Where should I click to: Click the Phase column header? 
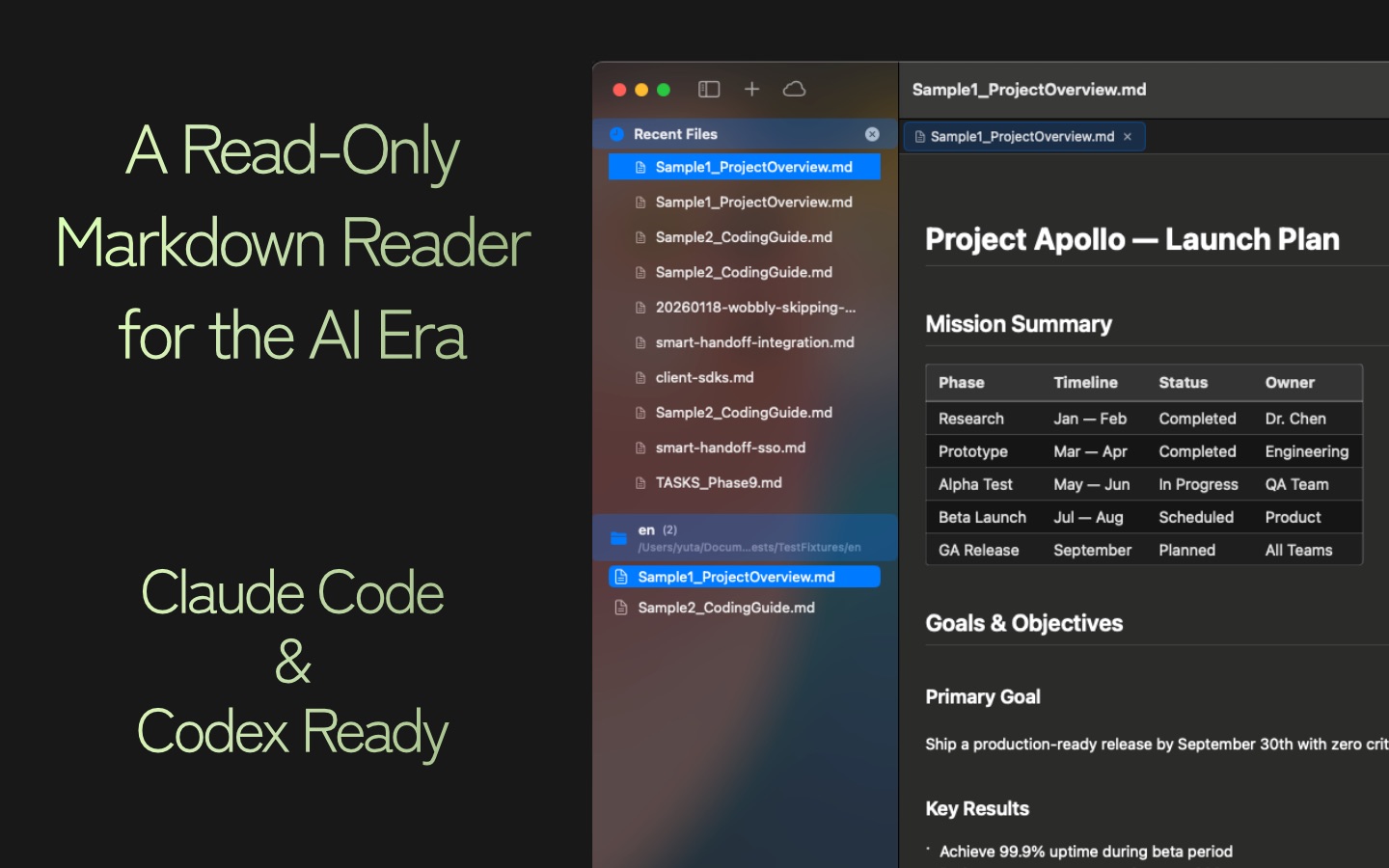(962, 383)
